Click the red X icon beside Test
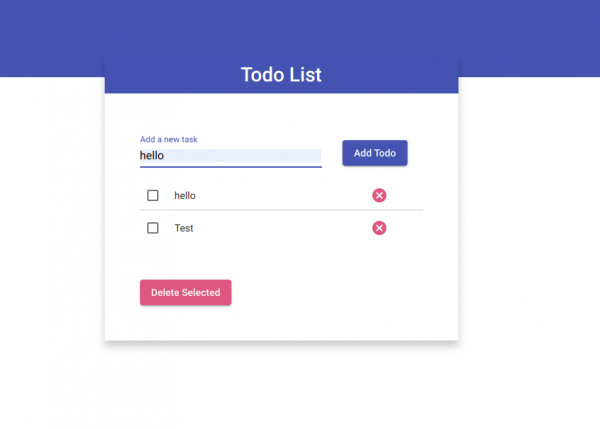Viewport: 600px width, 429px height. (x=379, y=228)
